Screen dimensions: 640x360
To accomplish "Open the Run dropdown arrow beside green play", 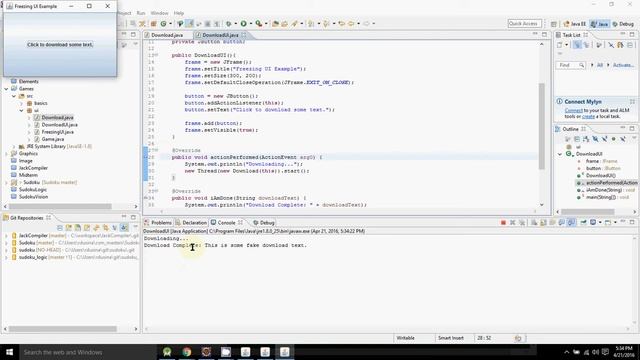I will point(251,24).
